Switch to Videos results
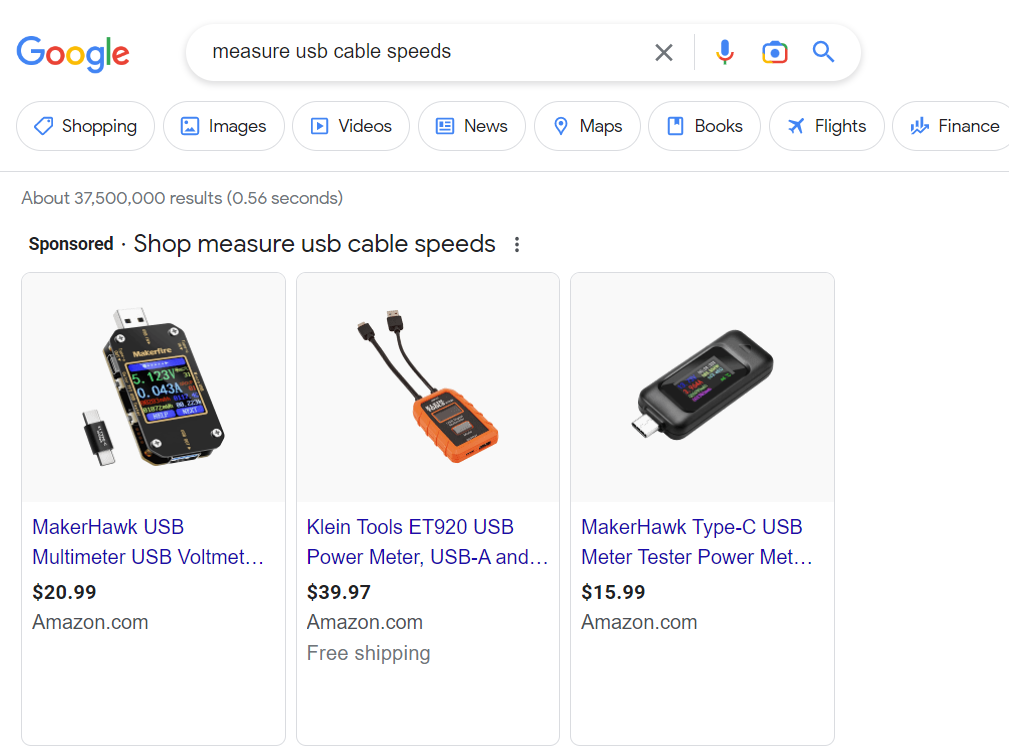The image size is (1009, 750). pos(350,126)
